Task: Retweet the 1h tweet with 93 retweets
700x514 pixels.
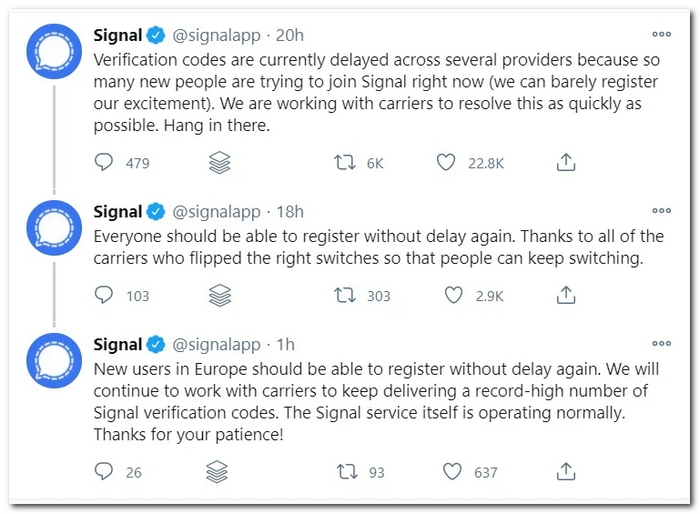Action: [345, 472]
